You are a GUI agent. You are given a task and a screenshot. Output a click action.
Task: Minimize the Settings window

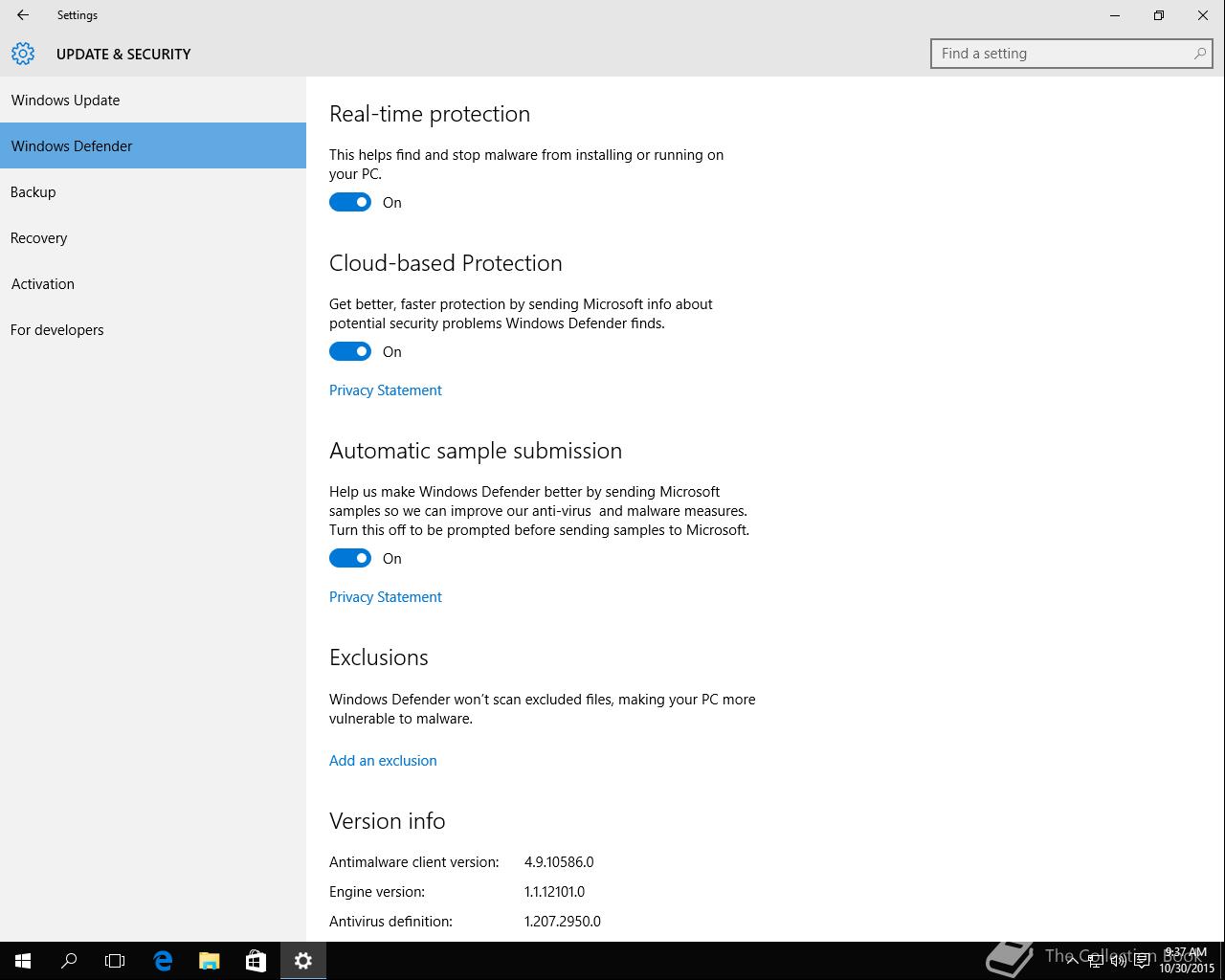[x=1115, y=15]
